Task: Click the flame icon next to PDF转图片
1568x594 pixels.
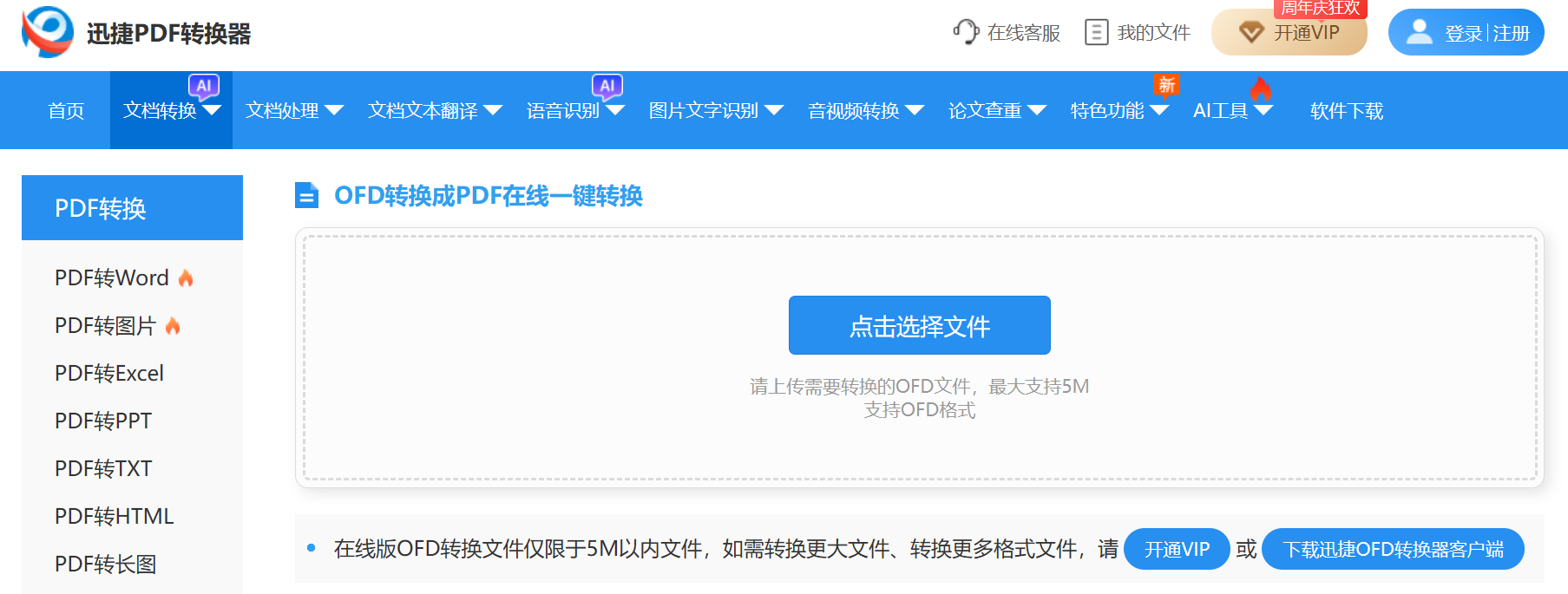Action: coord(173,325)
